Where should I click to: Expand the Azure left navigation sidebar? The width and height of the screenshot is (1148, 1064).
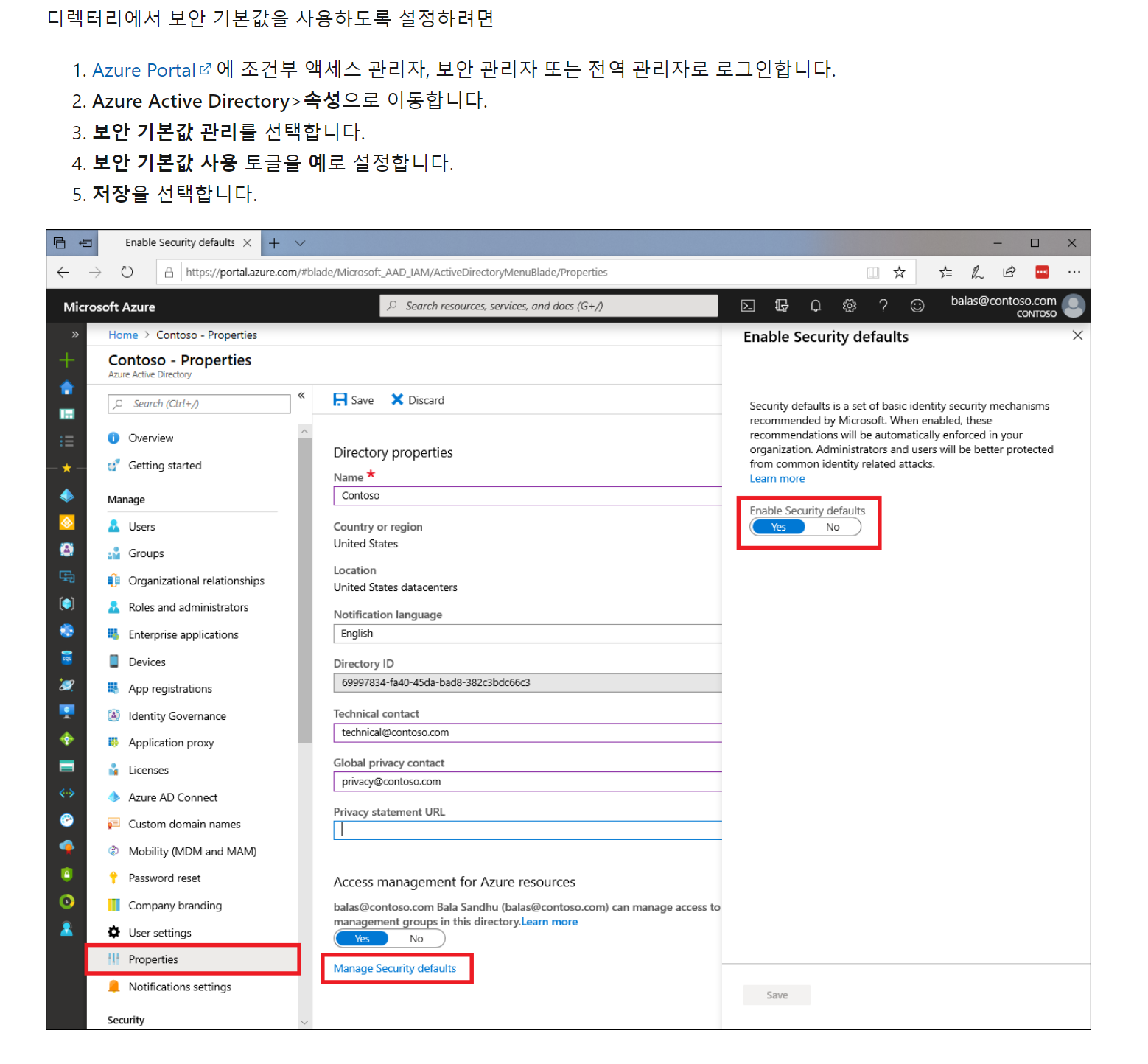[x=74, y=335]
